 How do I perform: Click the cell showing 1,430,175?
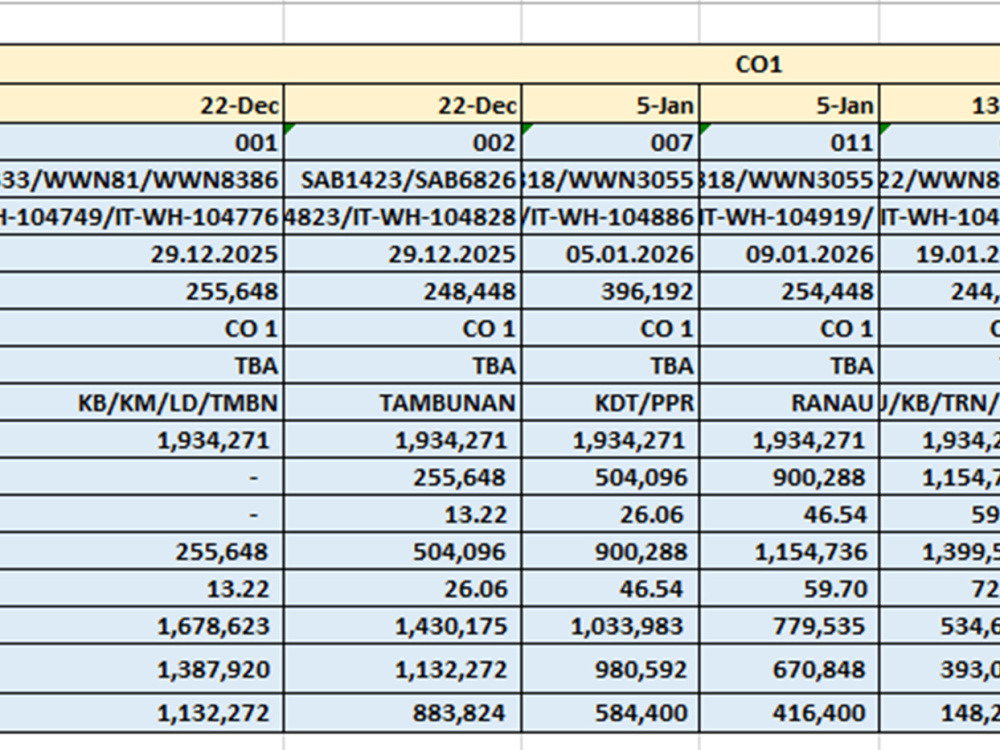point(402,626)
